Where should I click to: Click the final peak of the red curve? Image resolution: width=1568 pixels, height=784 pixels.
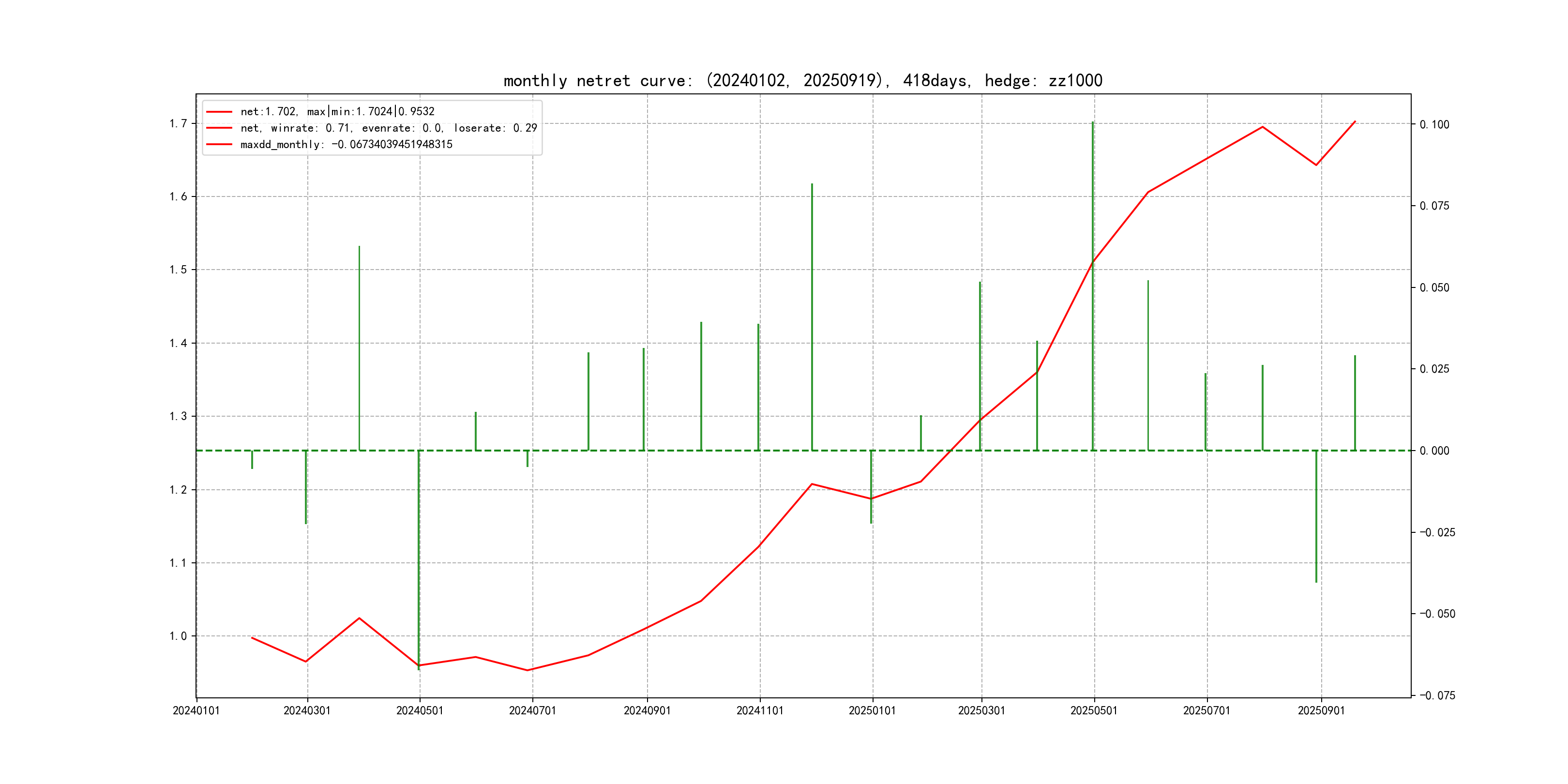click(1355, 122)
